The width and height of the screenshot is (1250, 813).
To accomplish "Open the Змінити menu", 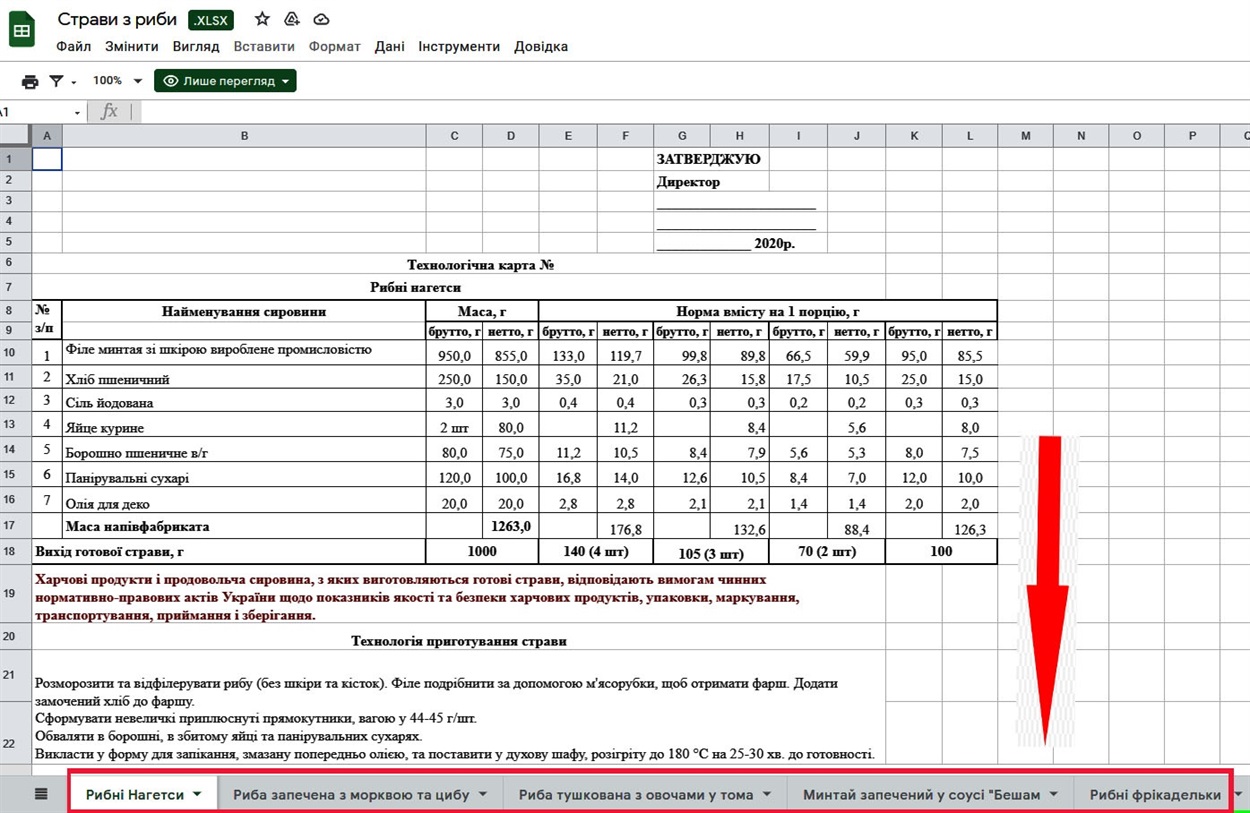I will 132,46.
